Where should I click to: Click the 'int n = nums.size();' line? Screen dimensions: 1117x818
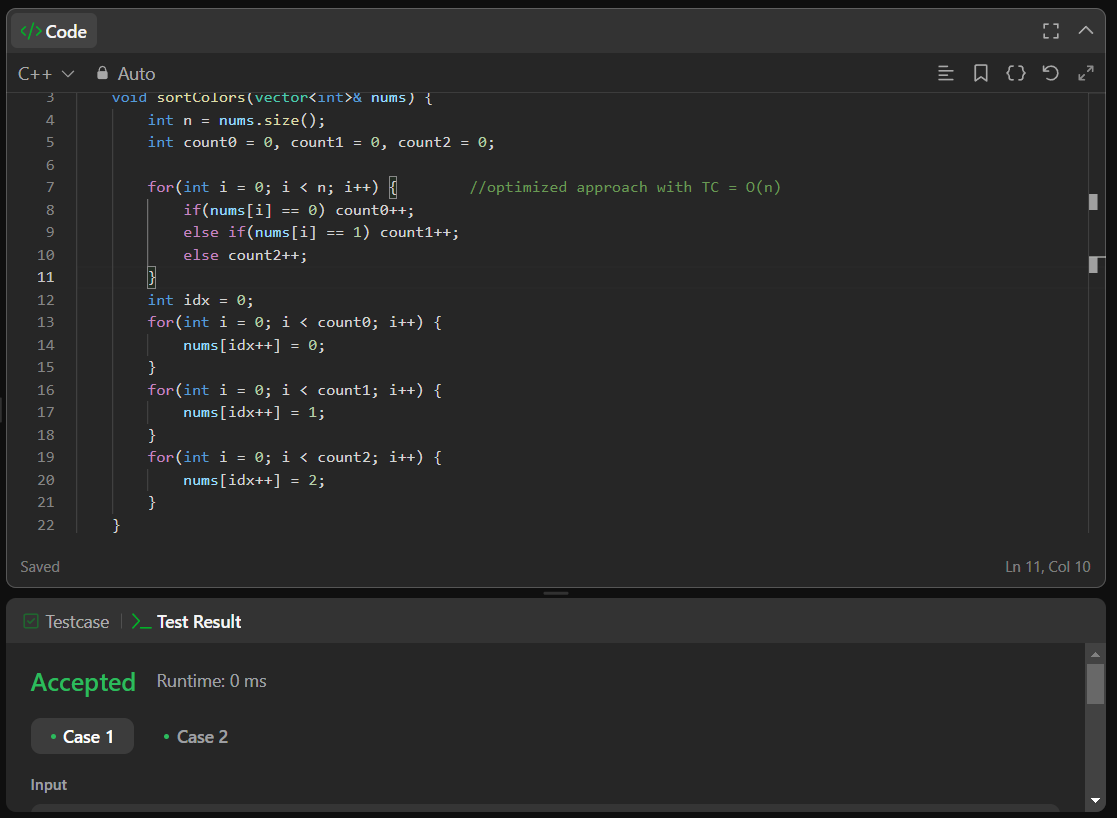236,120
